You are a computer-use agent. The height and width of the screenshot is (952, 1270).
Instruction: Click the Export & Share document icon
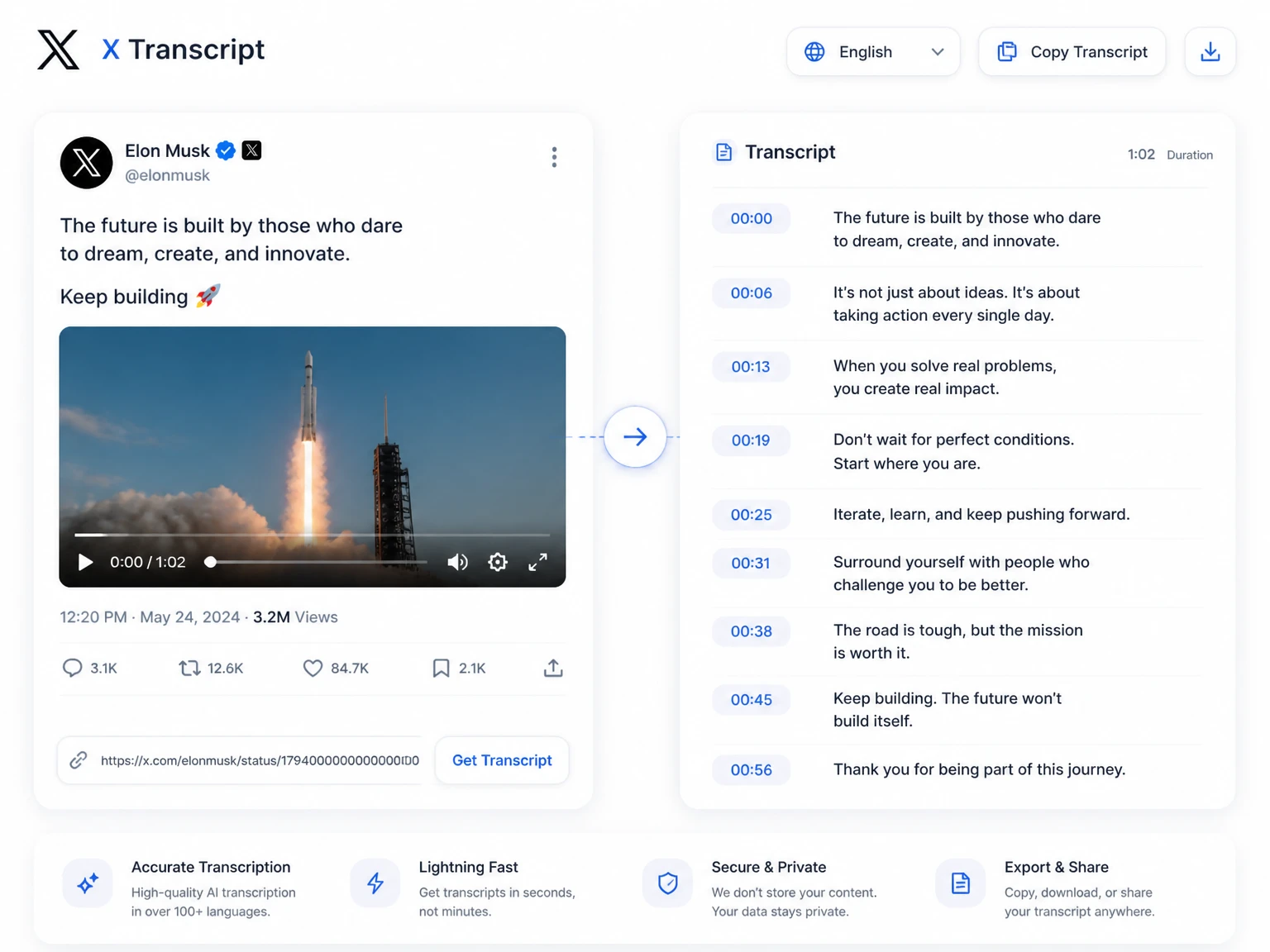[961, 883]
